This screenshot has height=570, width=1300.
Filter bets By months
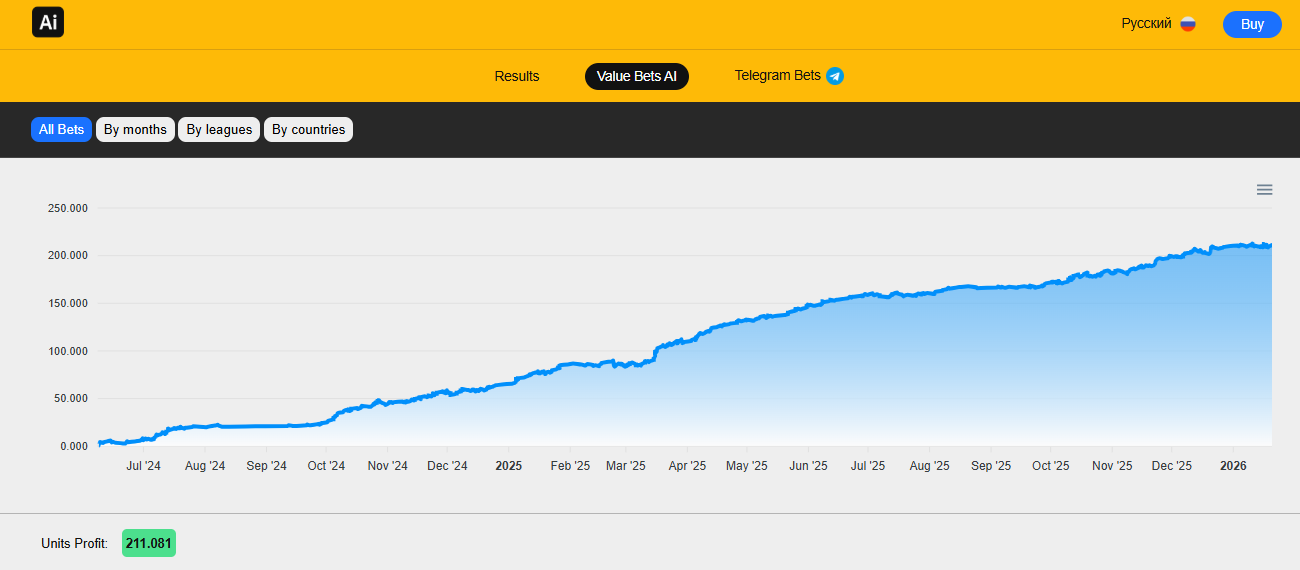click(x=135, y=130)
